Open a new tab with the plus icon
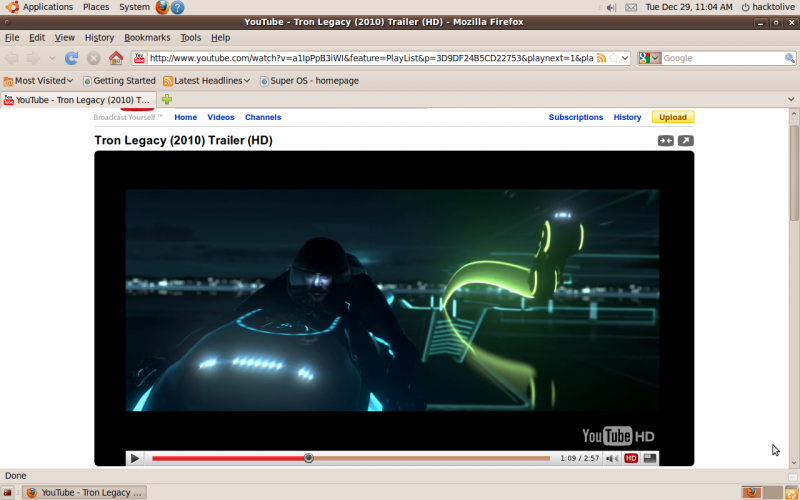Image resolution: width=800 pixels, height=500 pixels. coord(167,99)
